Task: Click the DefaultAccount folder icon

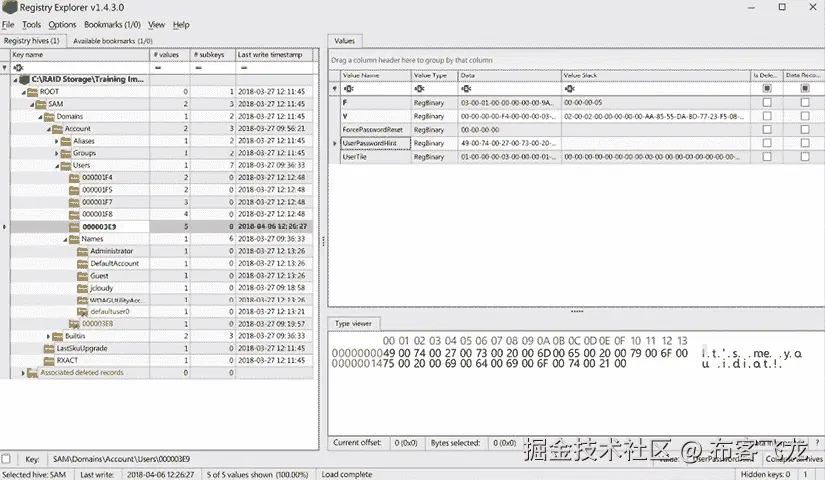Action: click(x=82, y=263)
